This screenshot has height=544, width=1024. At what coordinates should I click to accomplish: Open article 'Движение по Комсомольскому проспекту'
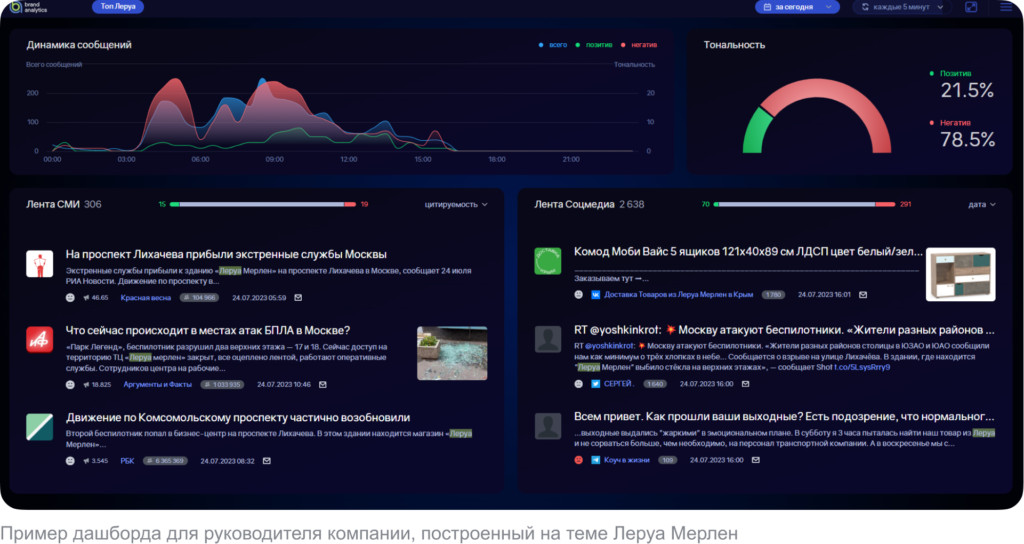[x=238, y=417]
